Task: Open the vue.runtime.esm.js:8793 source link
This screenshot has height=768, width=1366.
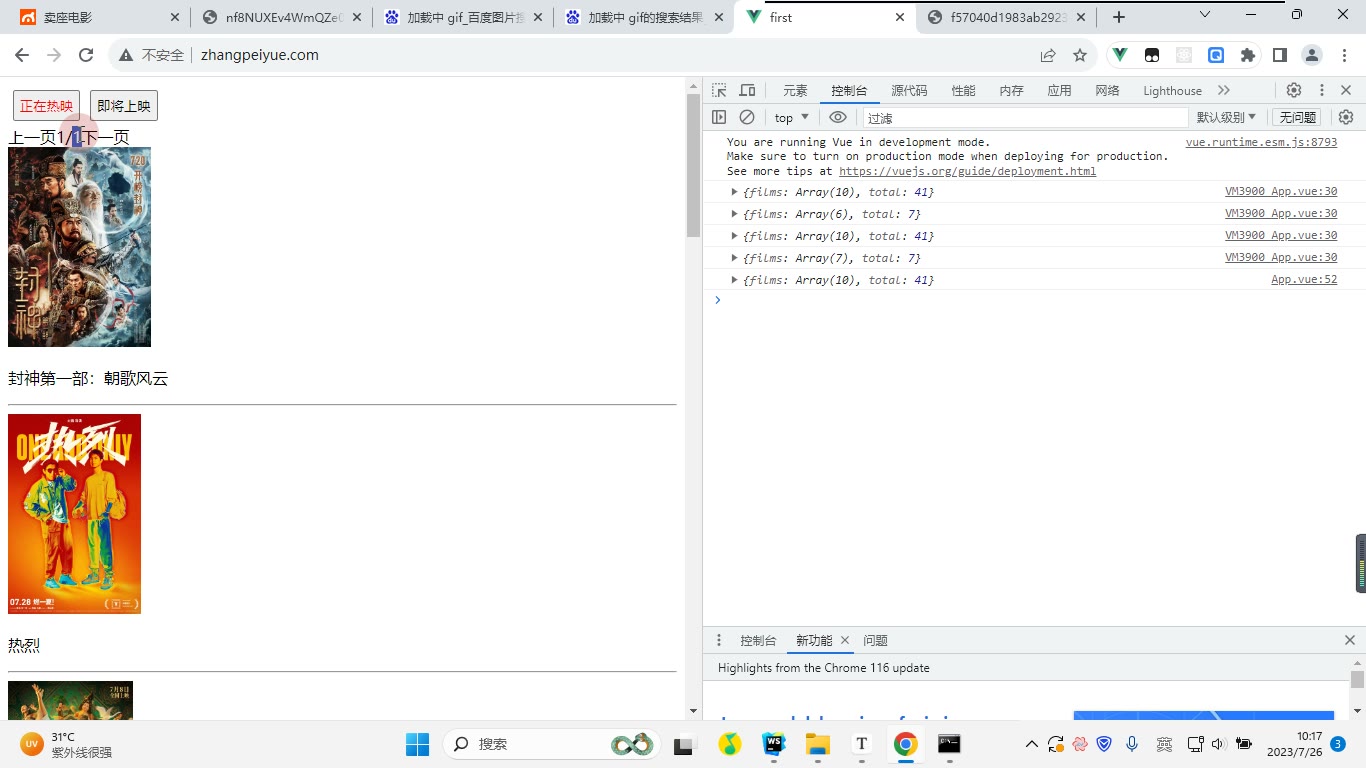Action: pyautogui.click(x=1261, y=142)
